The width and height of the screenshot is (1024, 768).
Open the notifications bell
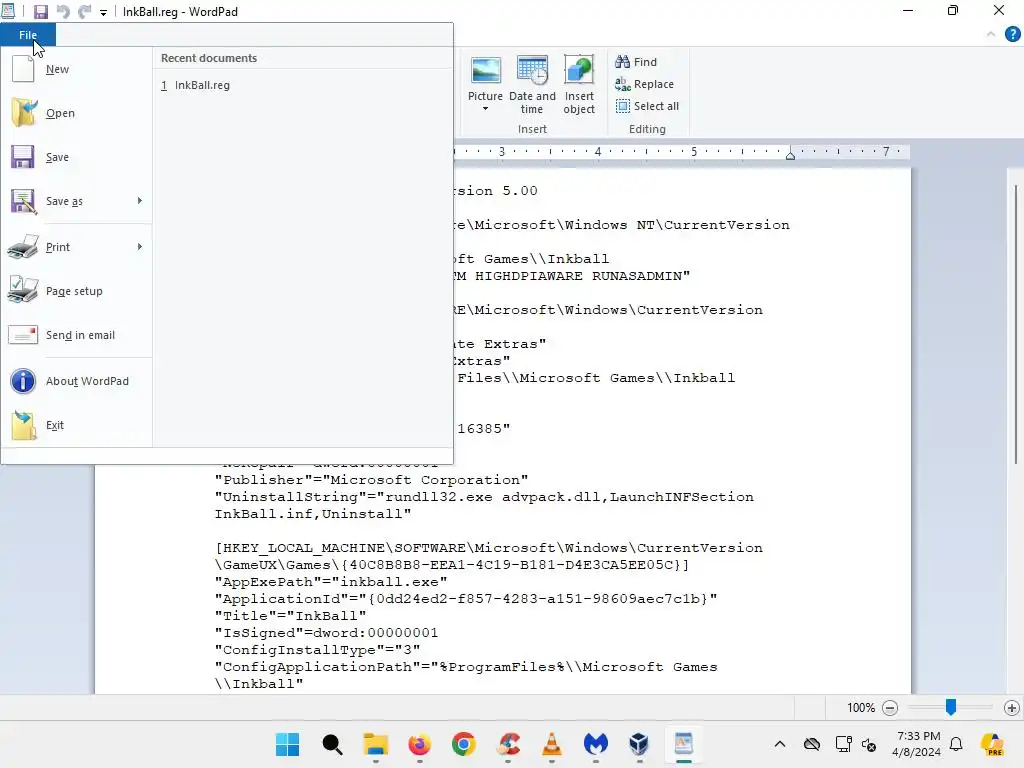point(956,744)
